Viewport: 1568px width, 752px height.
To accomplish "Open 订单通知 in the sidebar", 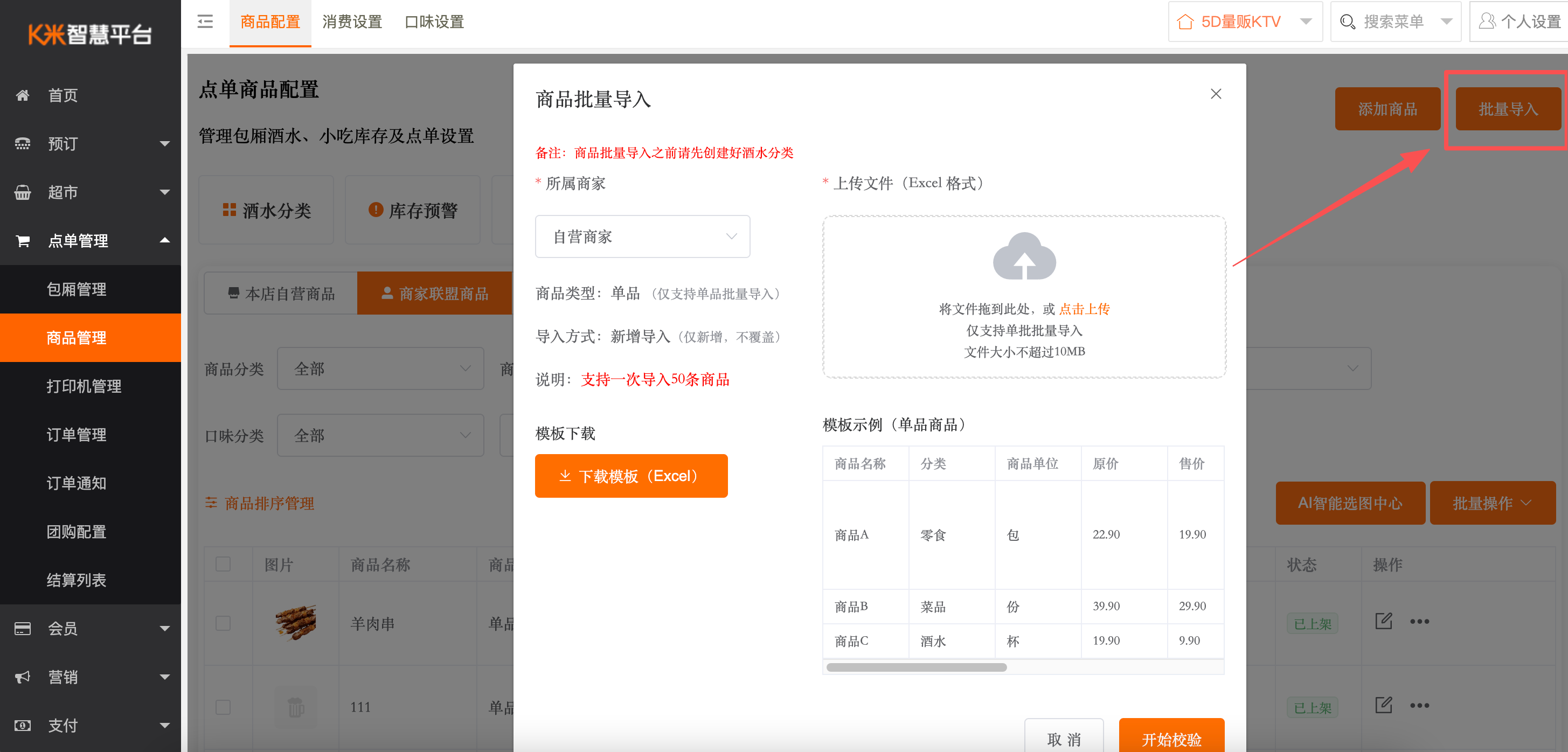I will (90, 483).
